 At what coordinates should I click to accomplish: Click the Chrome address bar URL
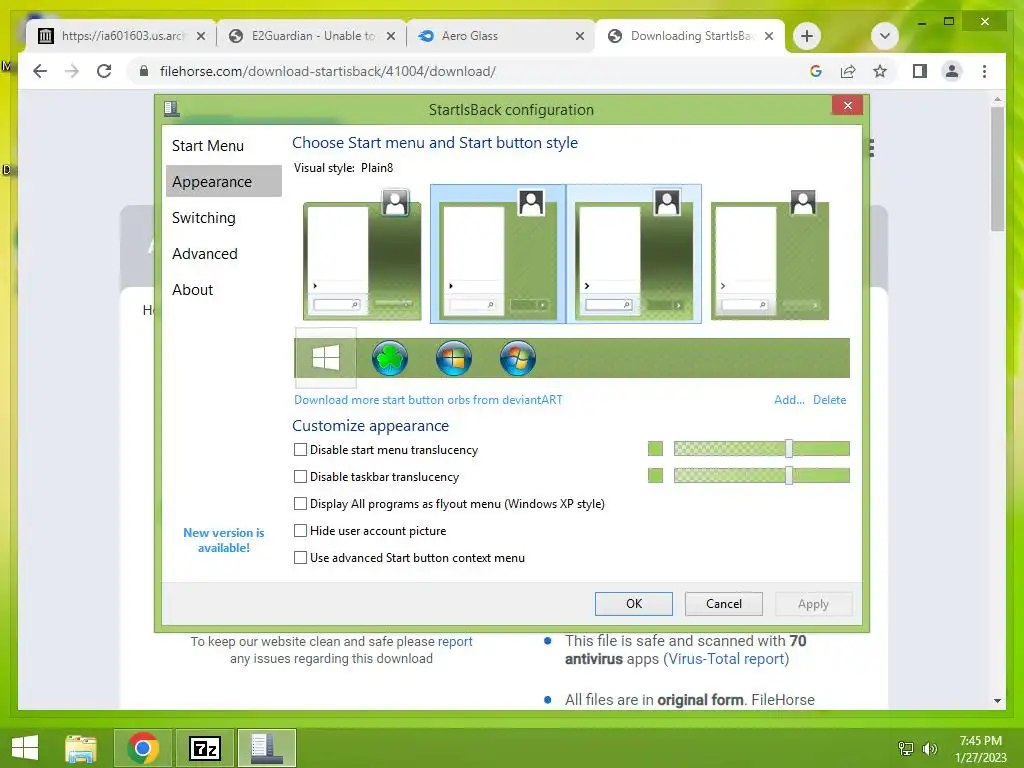(x=328, y=71)
